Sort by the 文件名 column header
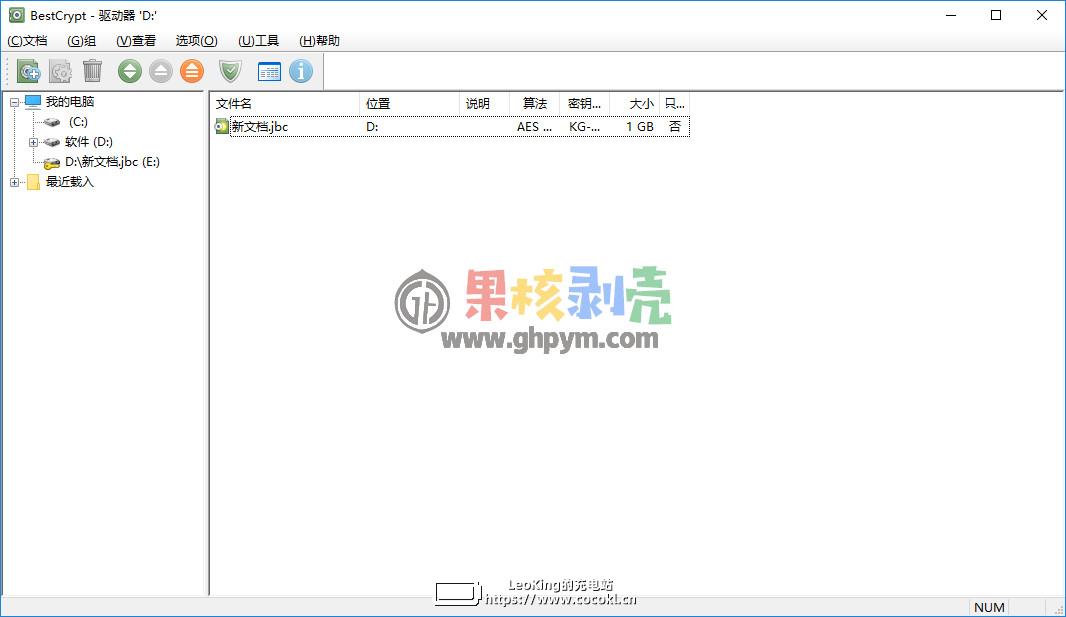1066x617 pixels. (285, 104)
